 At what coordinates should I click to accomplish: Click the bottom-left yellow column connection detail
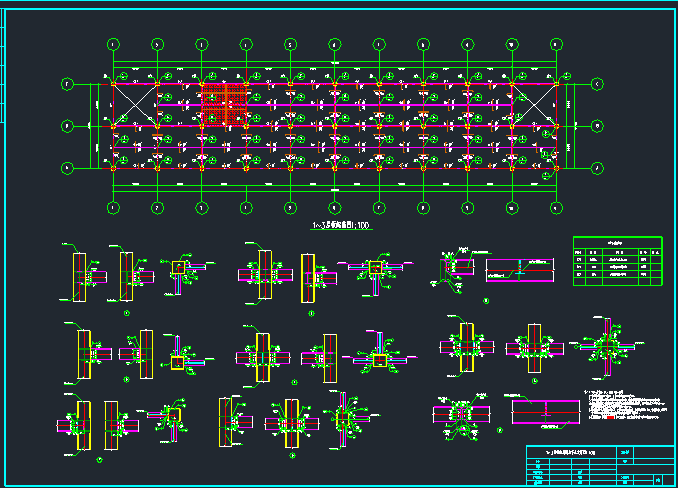click(83, 425)
